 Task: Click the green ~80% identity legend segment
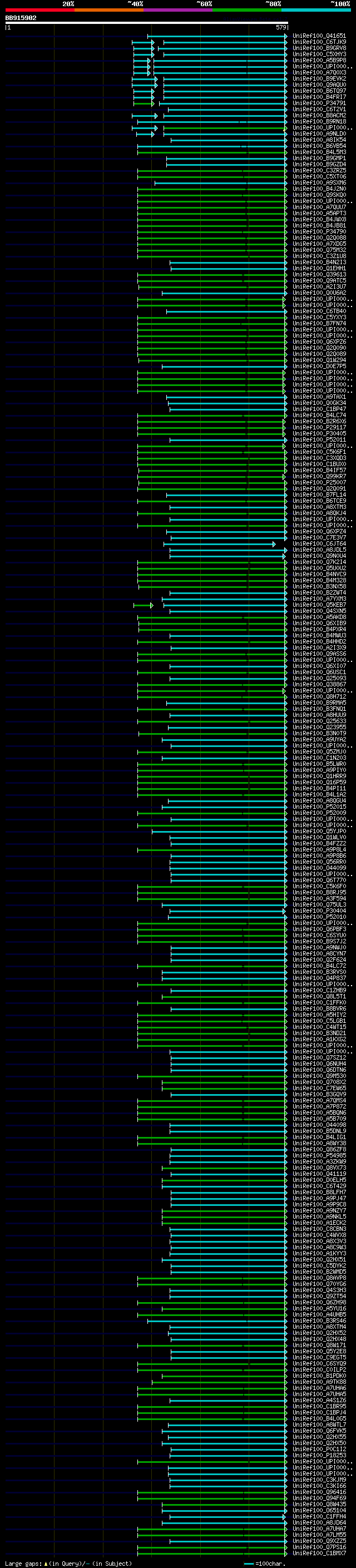tap(247, 10)
